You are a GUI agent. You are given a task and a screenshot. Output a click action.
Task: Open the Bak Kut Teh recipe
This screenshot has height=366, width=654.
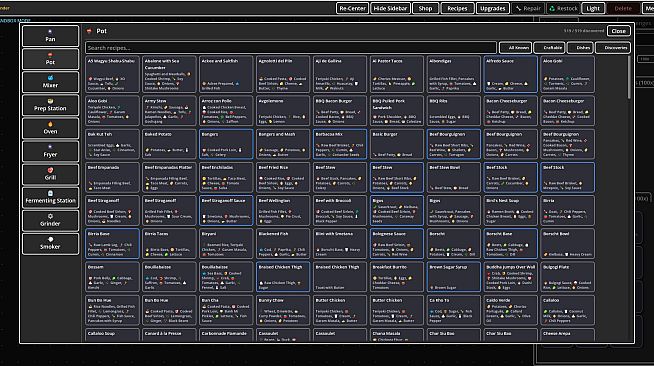[112, 144]
